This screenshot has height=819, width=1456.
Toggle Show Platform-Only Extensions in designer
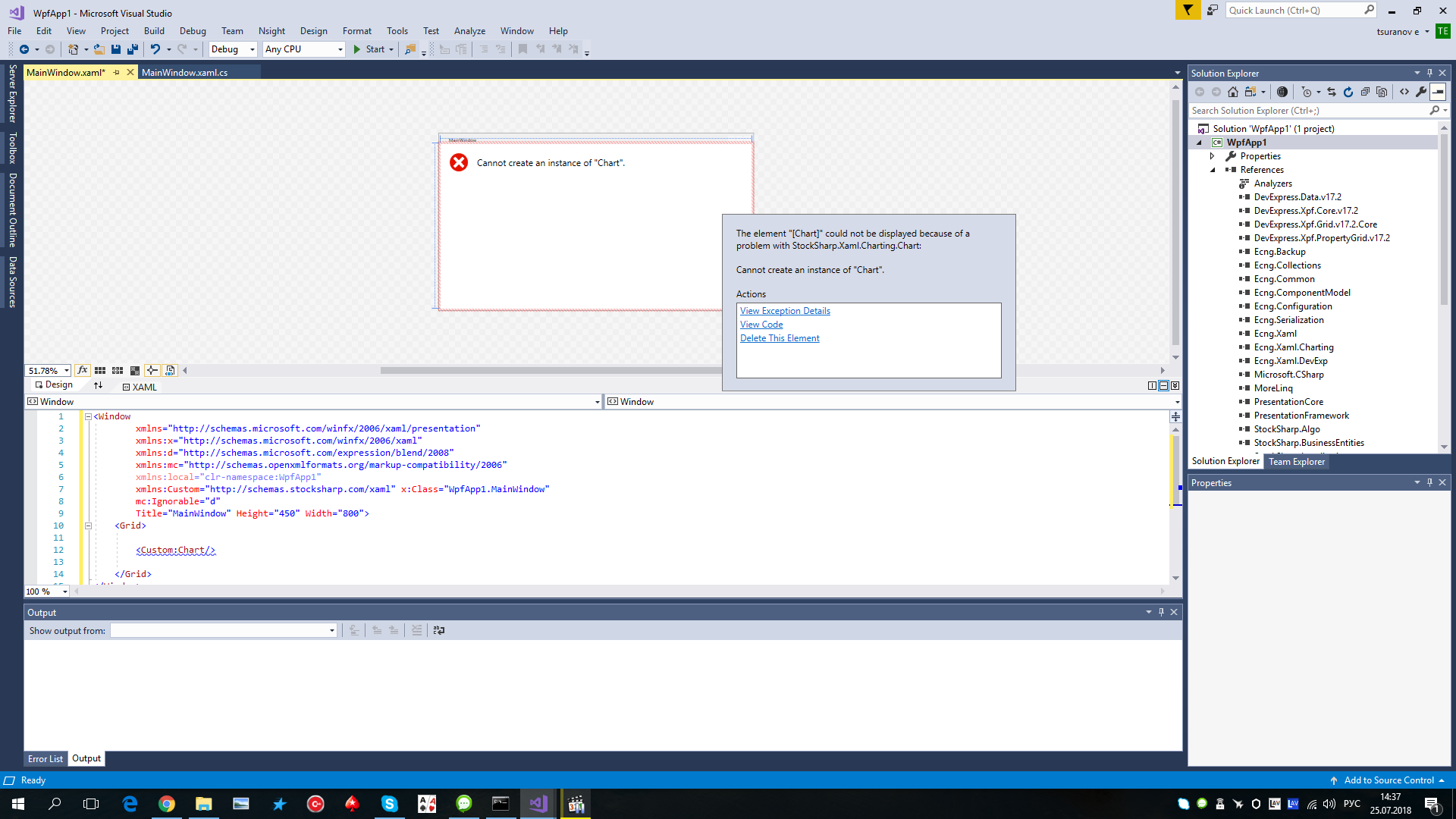coord(170,371)
